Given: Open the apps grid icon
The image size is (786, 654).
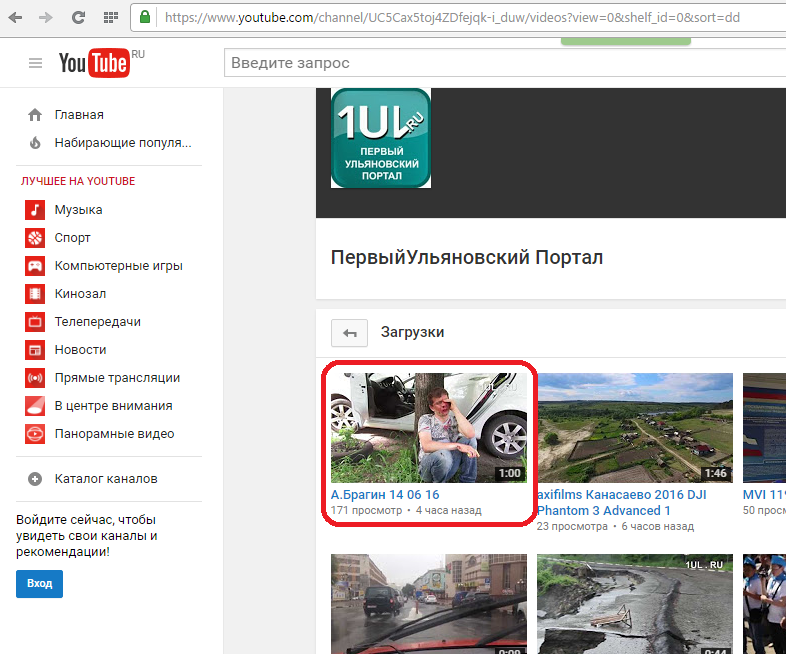Looking at the screenshot, I should pyautogui.click(x=111, y=18).
